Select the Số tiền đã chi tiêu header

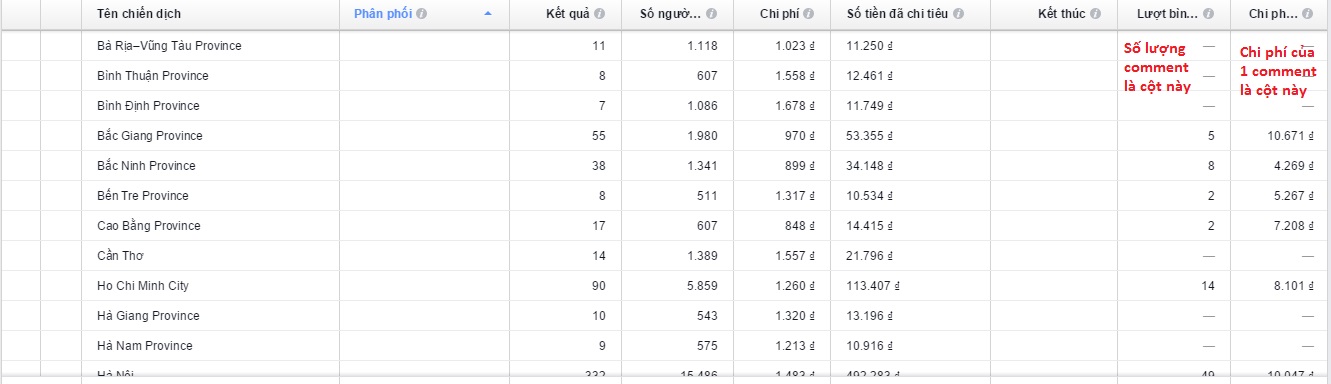point(897,14)
